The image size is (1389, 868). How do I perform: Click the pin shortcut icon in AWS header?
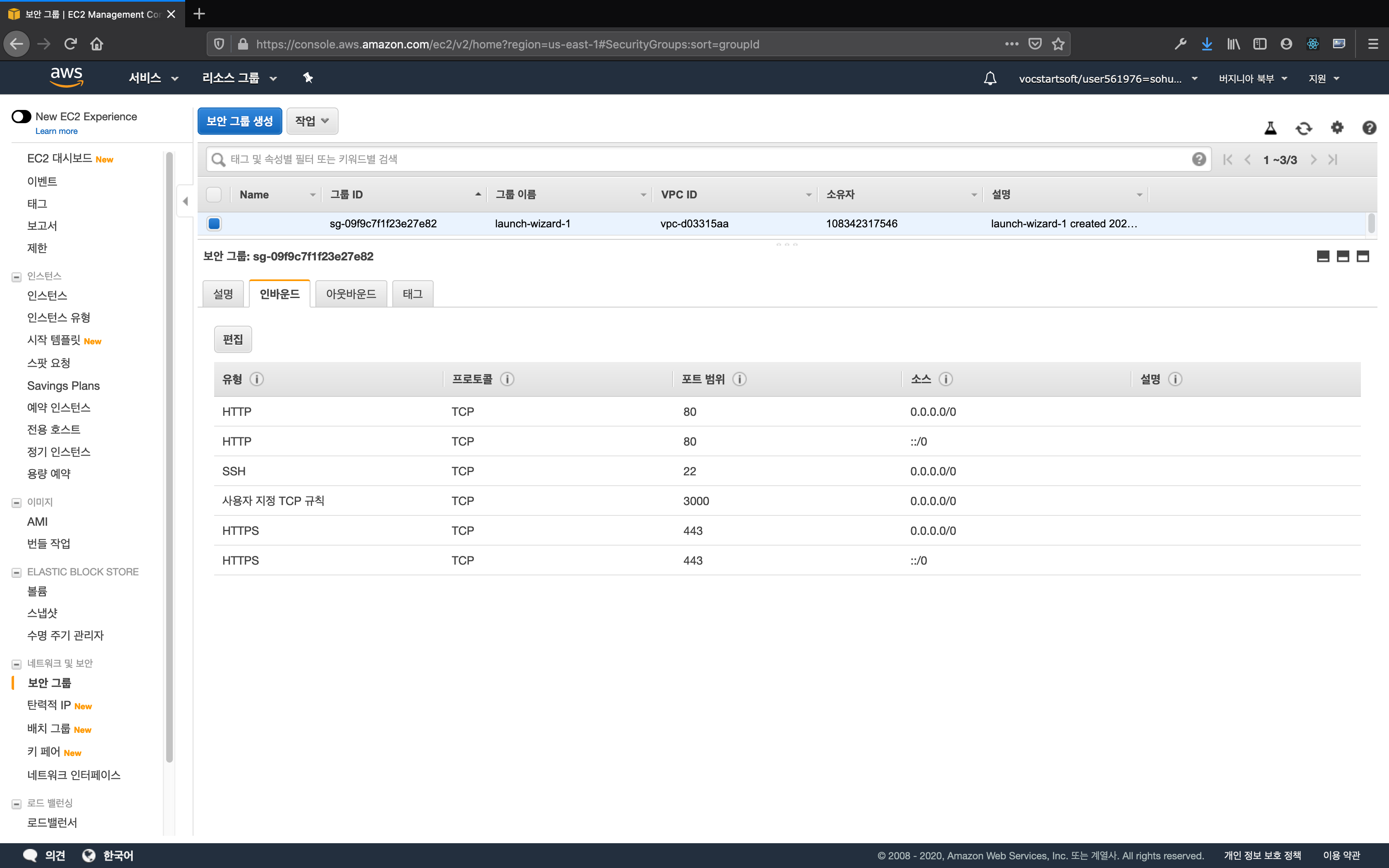[x=308, y=78]
